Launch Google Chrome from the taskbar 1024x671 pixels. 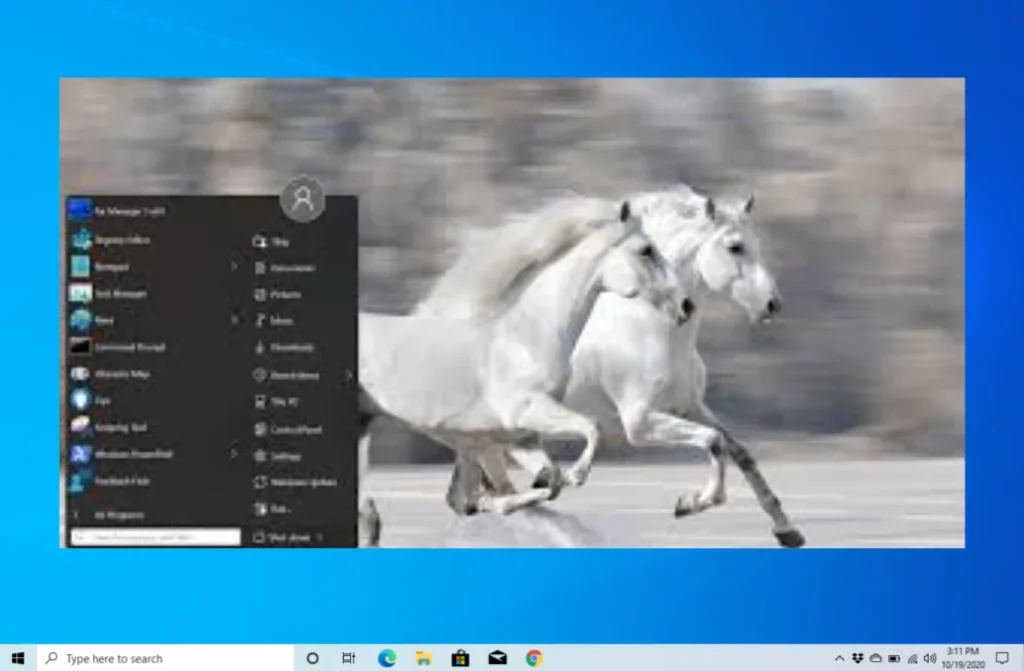(x=534, y=658)
